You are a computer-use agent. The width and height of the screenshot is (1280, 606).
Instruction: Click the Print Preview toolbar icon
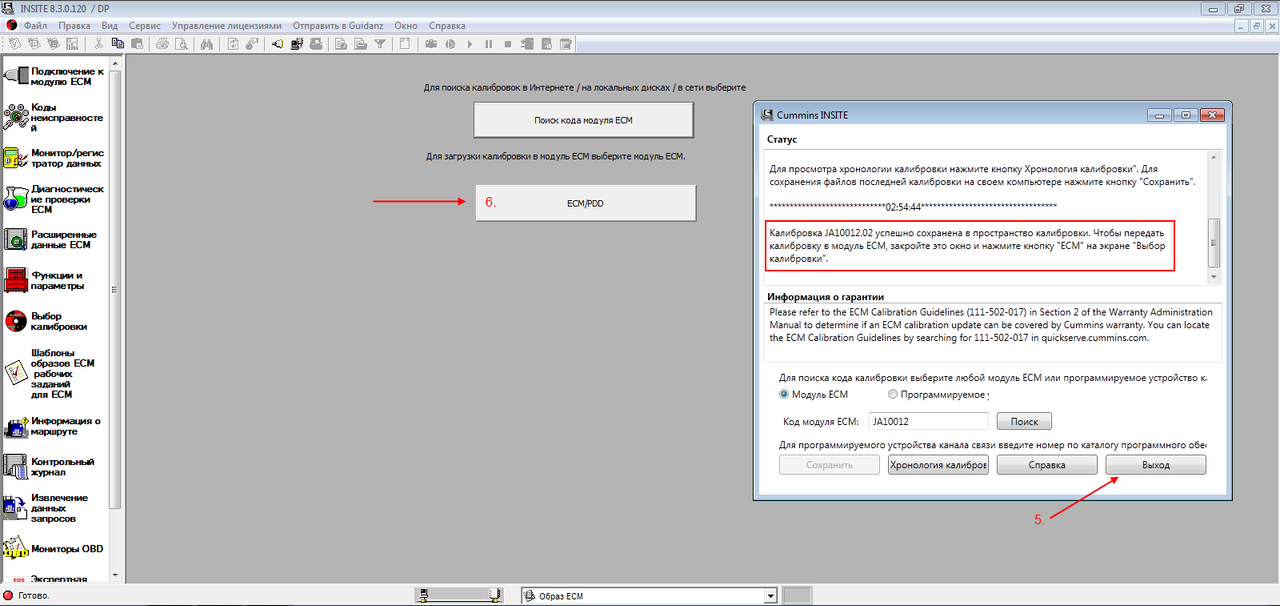coord(181,44)
